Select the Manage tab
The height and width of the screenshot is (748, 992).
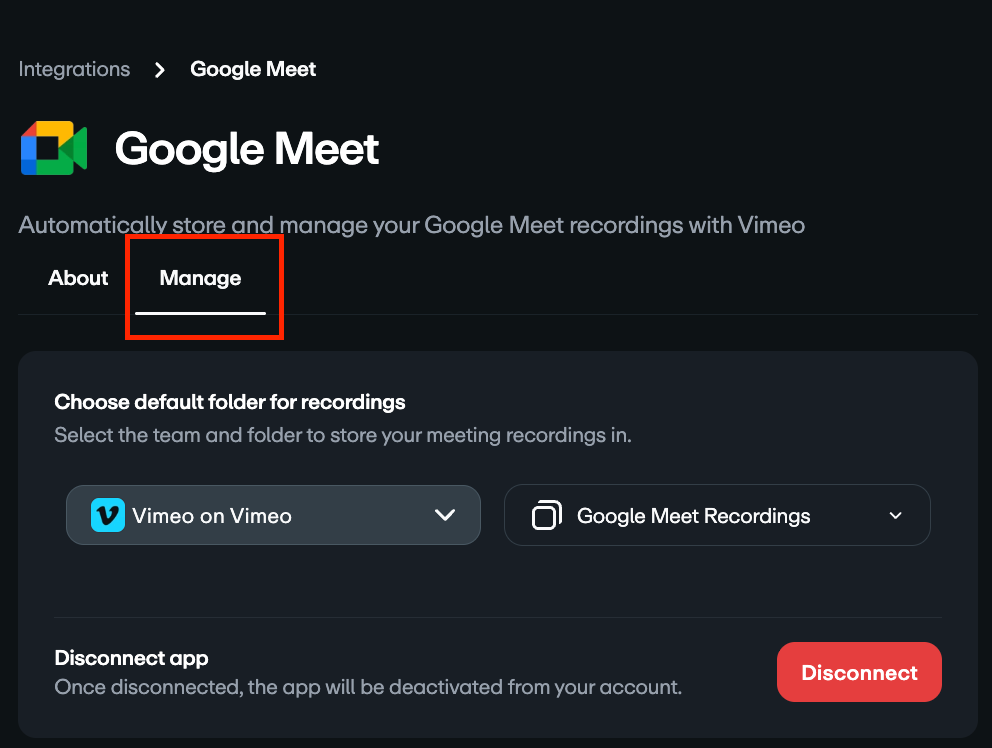[200, 278]
